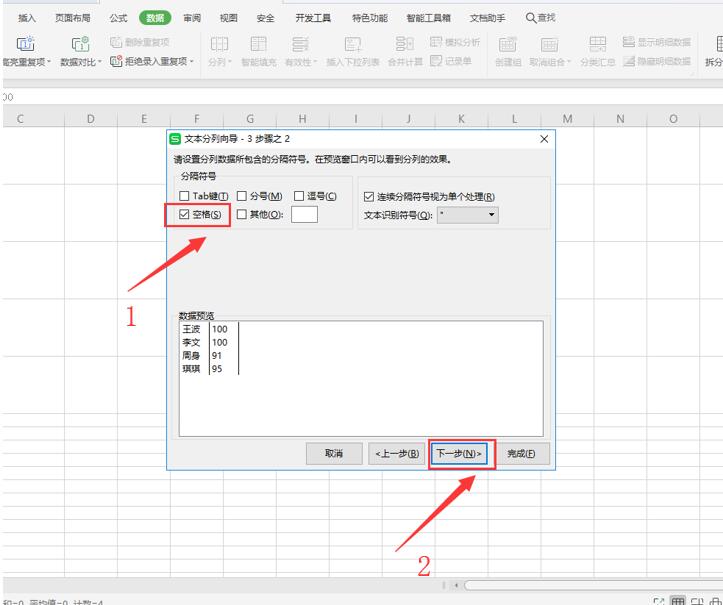Click the <上一步(B) back button
The width and height of the screenshot is (723, 605).
pos(397,454)
